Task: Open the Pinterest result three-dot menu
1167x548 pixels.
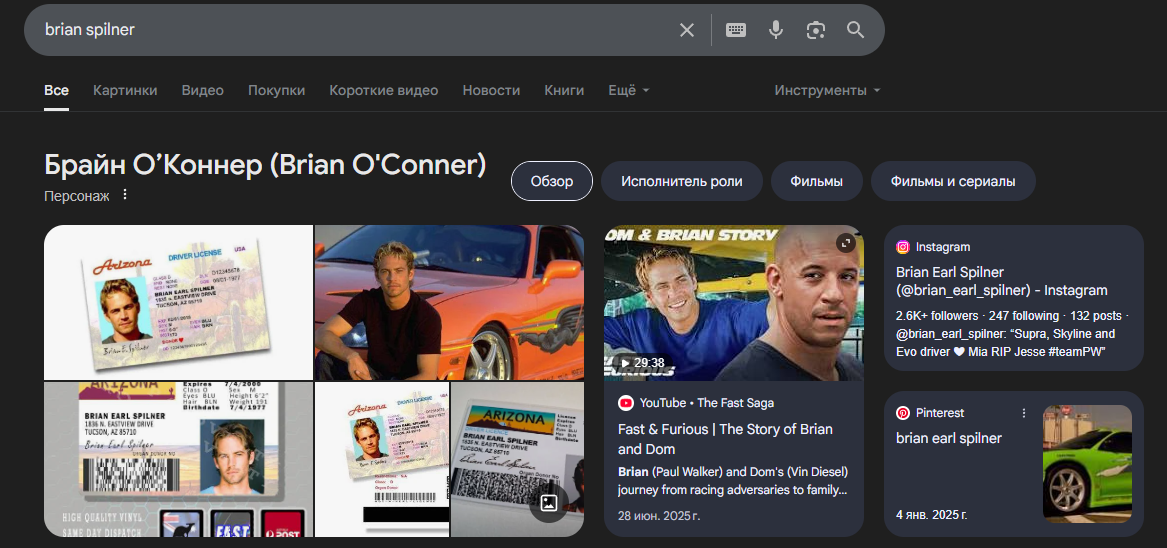Action: 1023,413
